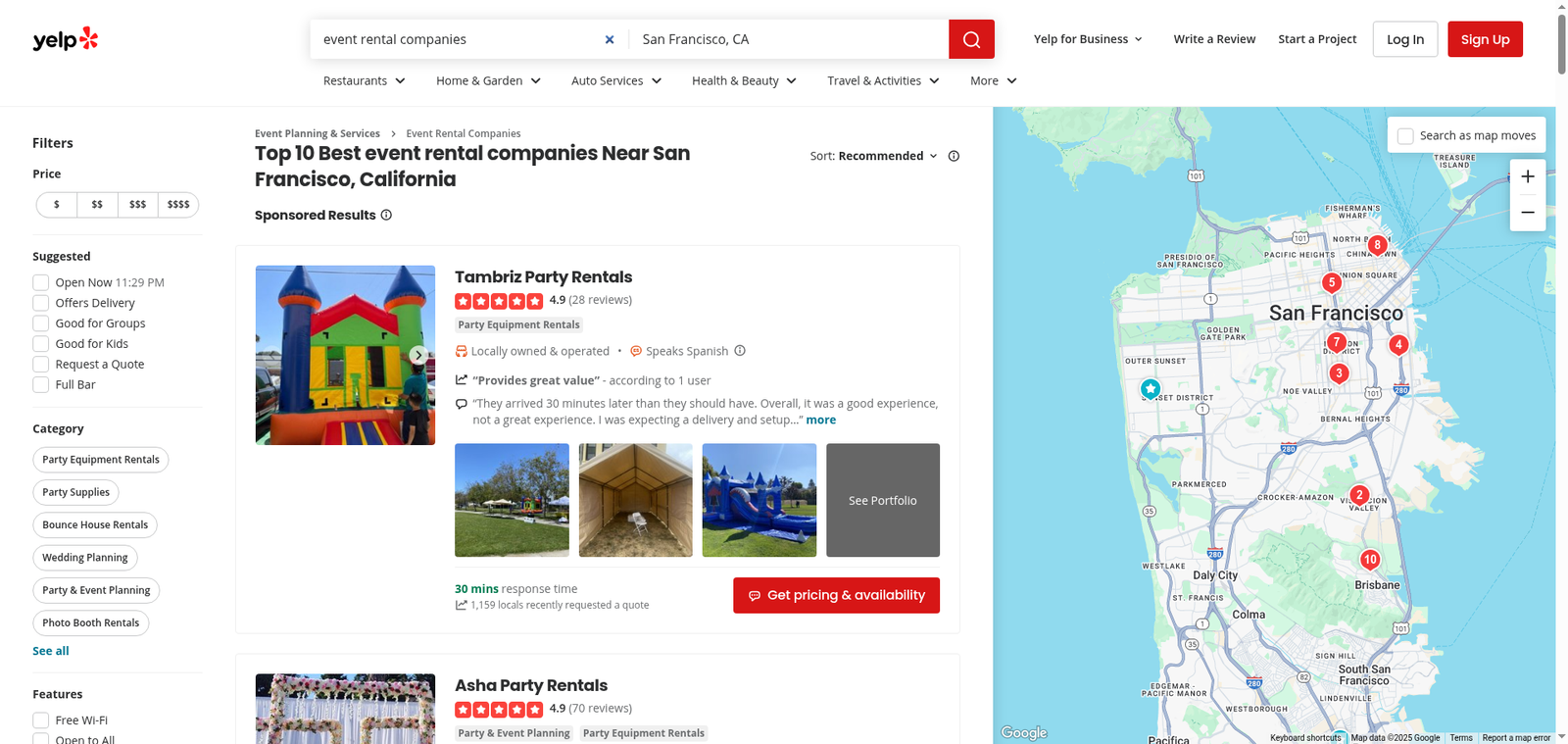The width and height of the screenshot is (1568, 744).
Task: Filter by Photo Booth Rentals category
Action: pyautogui.click(x=91, y=623)
